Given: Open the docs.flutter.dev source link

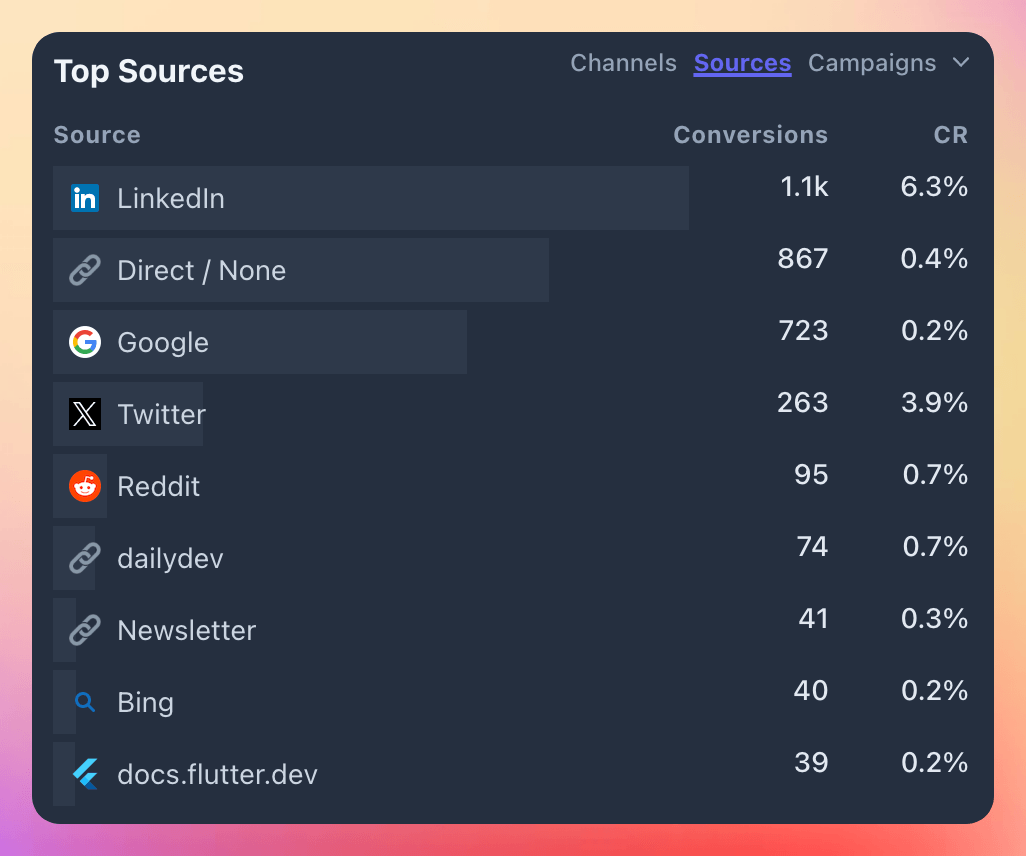Looking at the screenshot, I should (217, 774).
